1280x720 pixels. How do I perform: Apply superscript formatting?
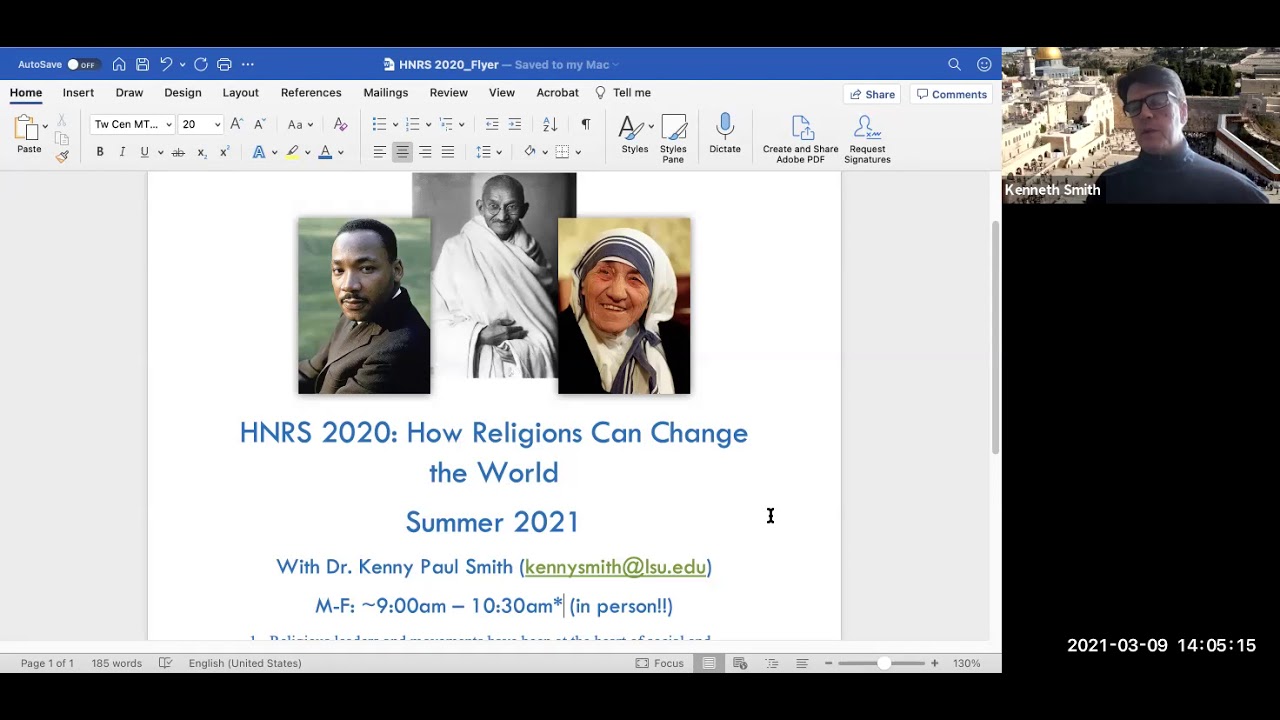pos(224,152)
